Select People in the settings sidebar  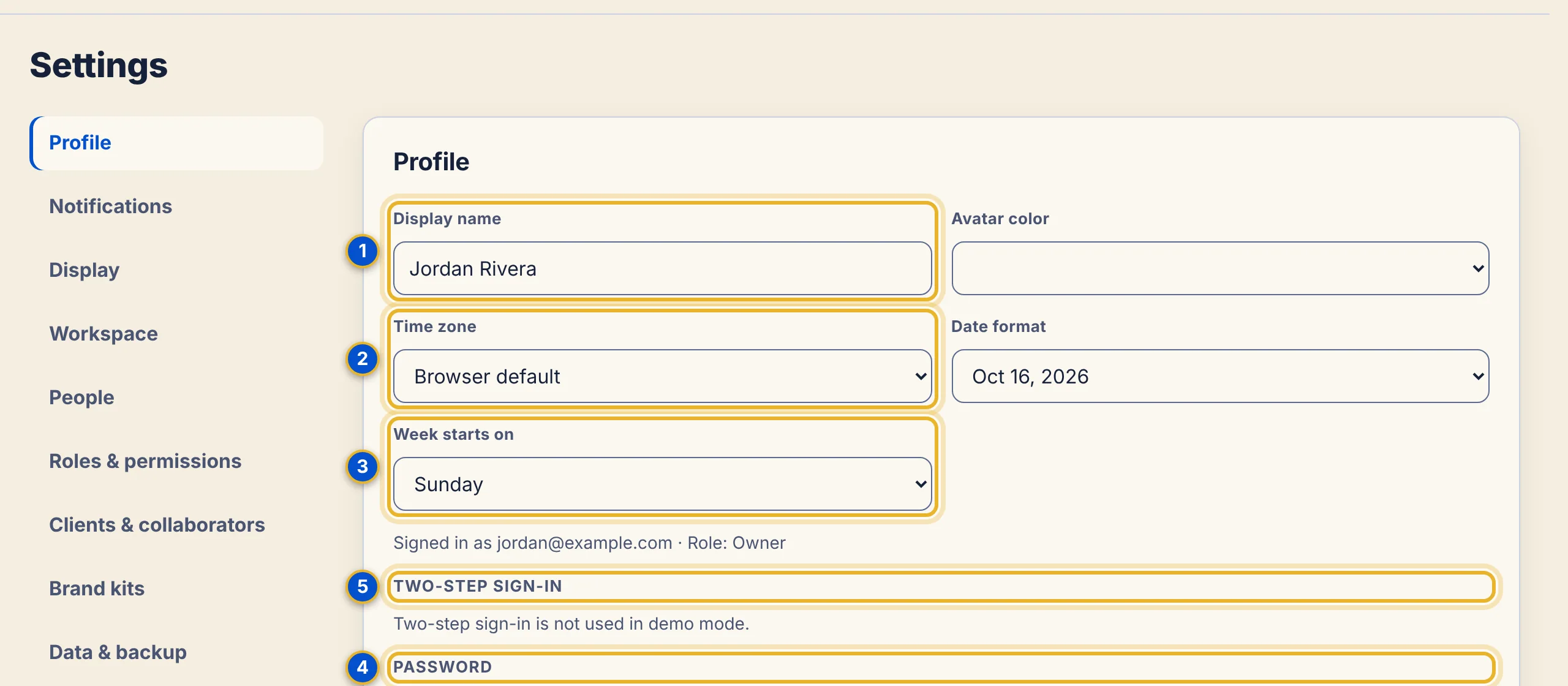176,398
